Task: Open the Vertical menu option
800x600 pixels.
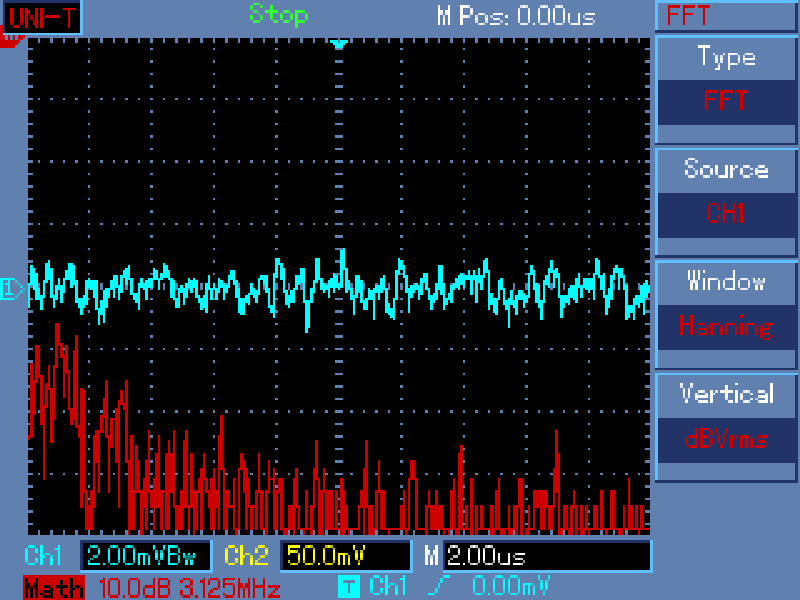Action: pos(726,394)
